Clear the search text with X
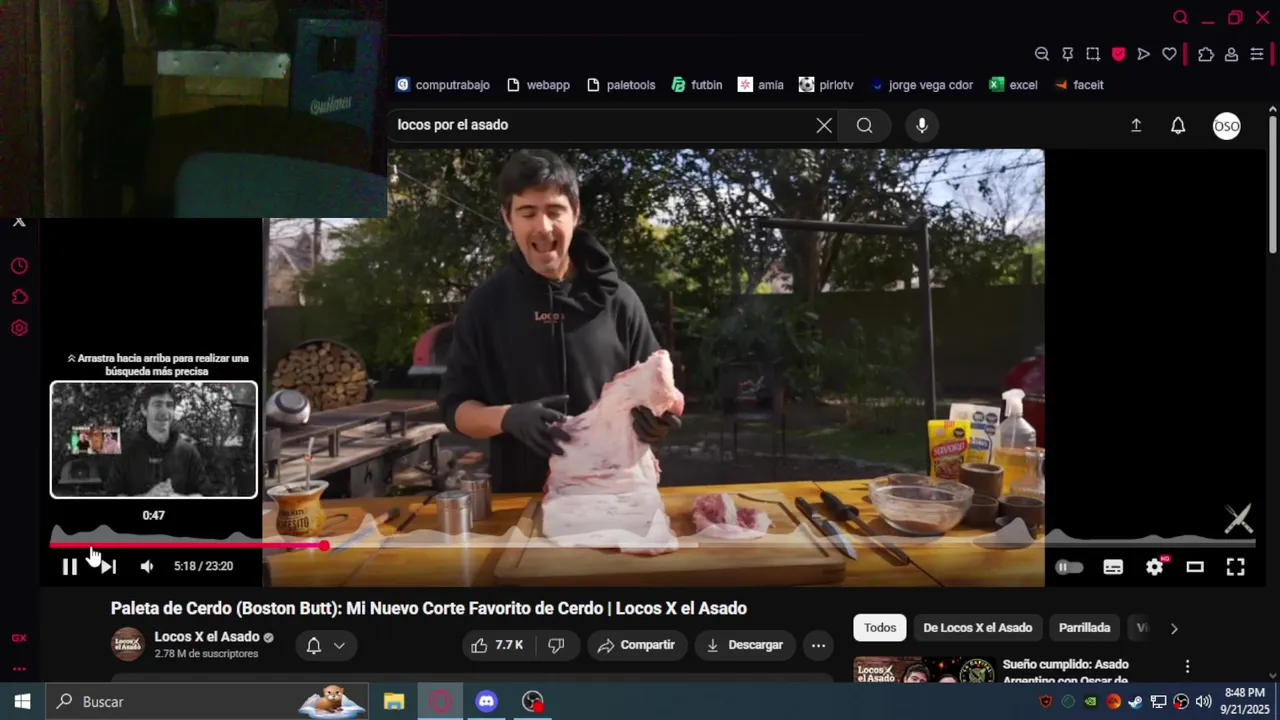Screen dimensions: 1280x720 [824, 125]
